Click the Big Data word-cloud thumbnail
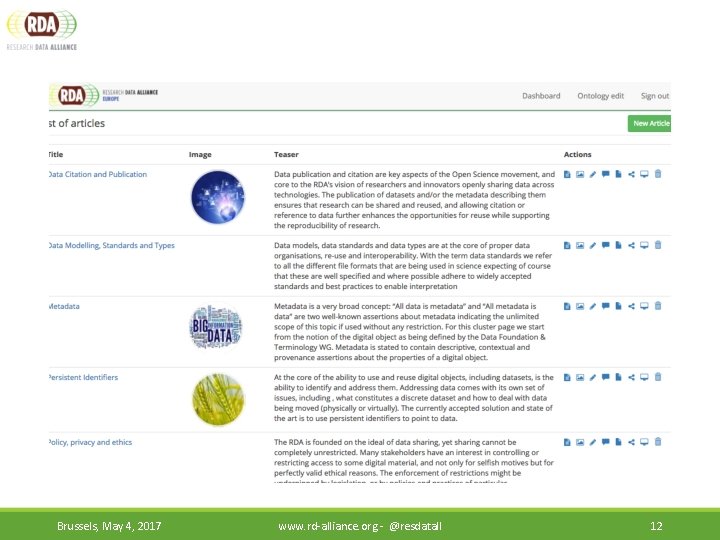 216,326
